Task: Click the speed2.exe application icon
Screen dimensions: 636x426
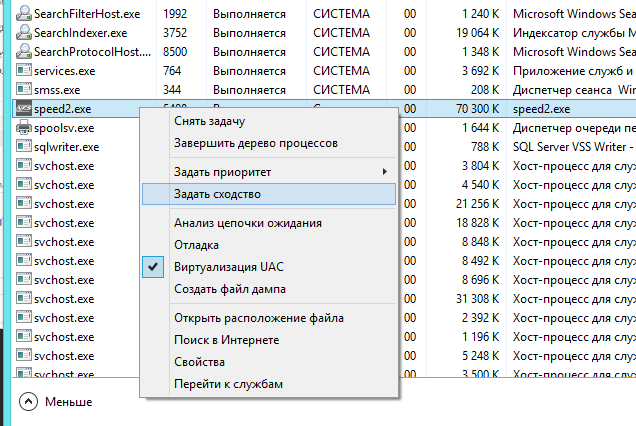Action: click(24, 108)
